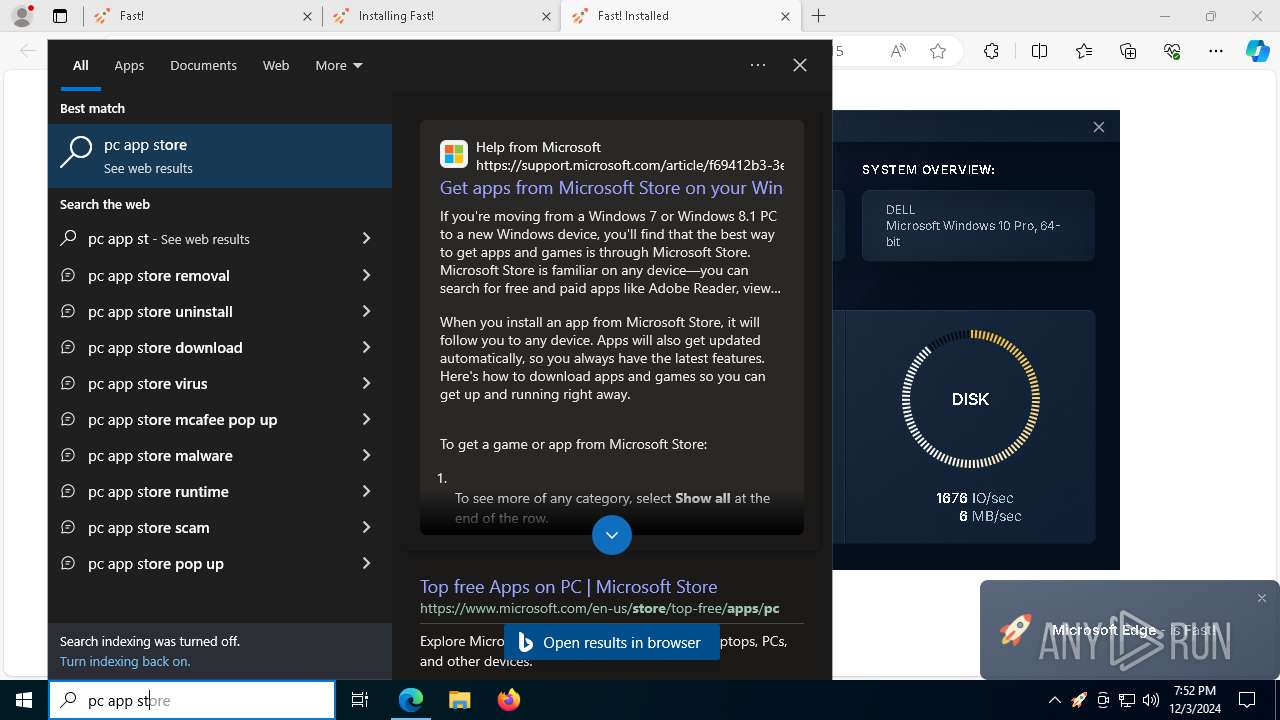
Task: Click 'Turn indexing back on.' link
Action: point(125,661)
